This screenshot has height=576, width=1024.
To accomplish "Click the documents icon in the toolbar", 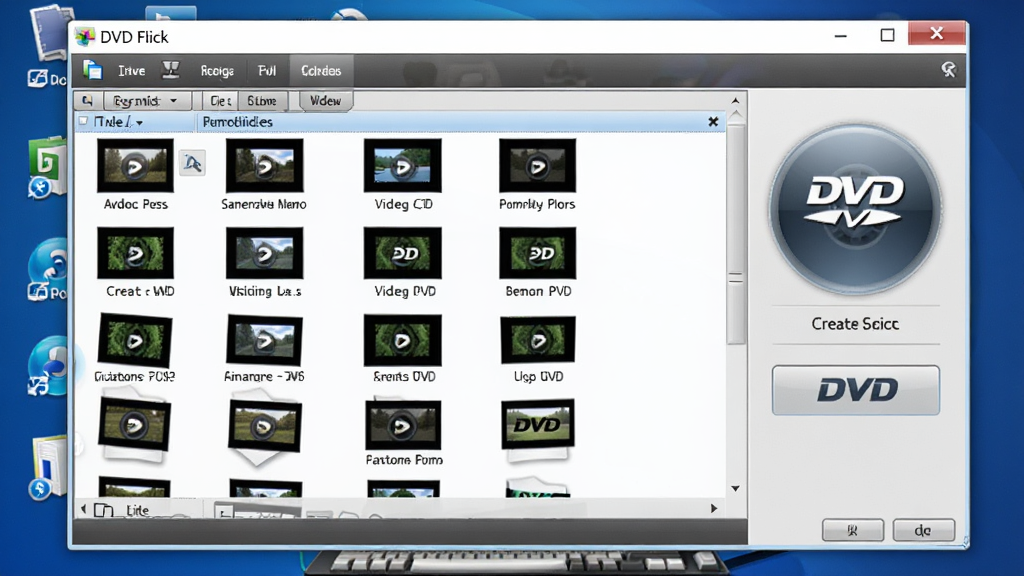I will tap(93, 70).
